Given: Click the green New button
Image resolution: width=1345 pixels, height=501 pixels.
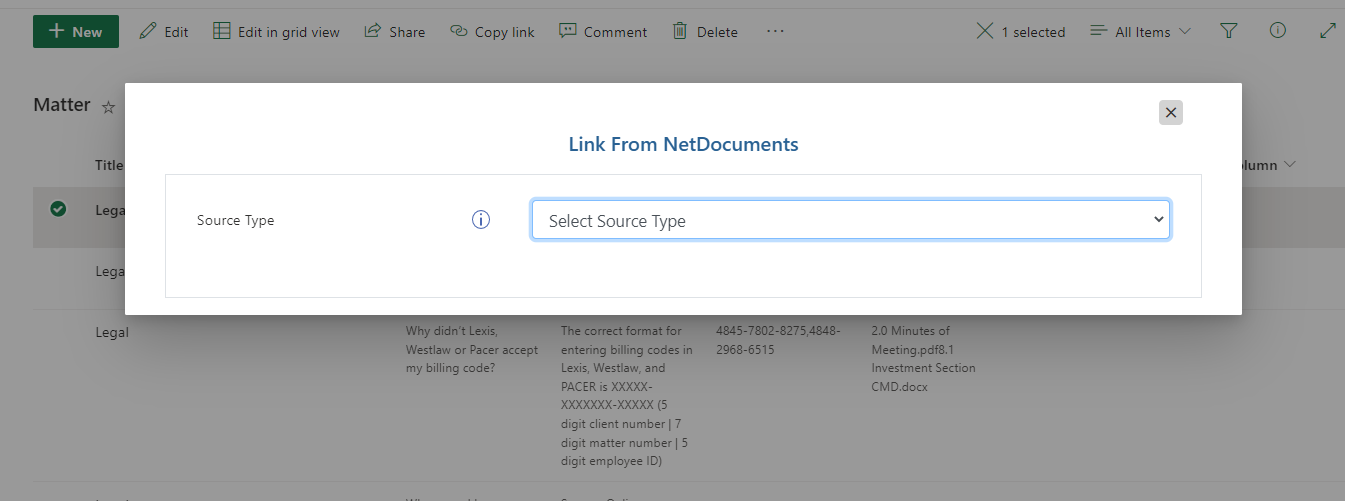Looking at the screenshot, I should [76, 32].
